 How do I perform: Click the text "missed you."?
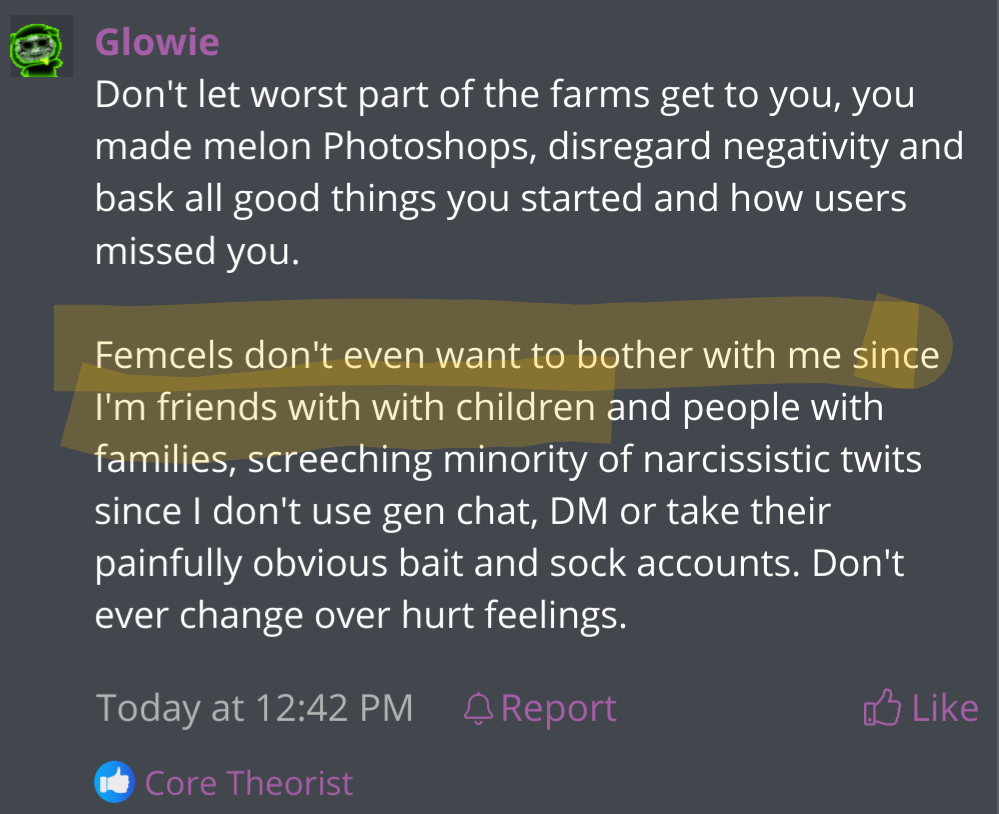pos(197,251)
